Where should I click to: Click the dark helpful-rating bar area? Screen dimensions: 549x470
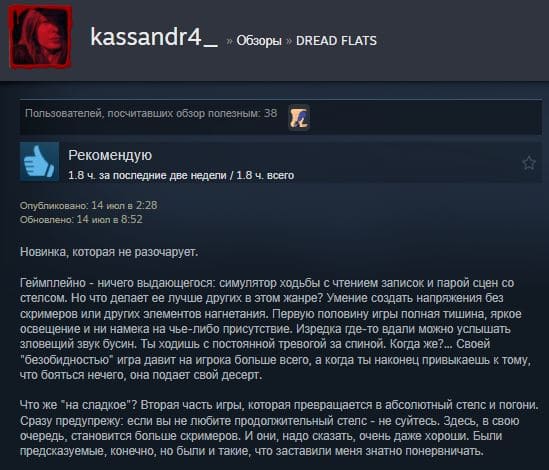point(281,117)
